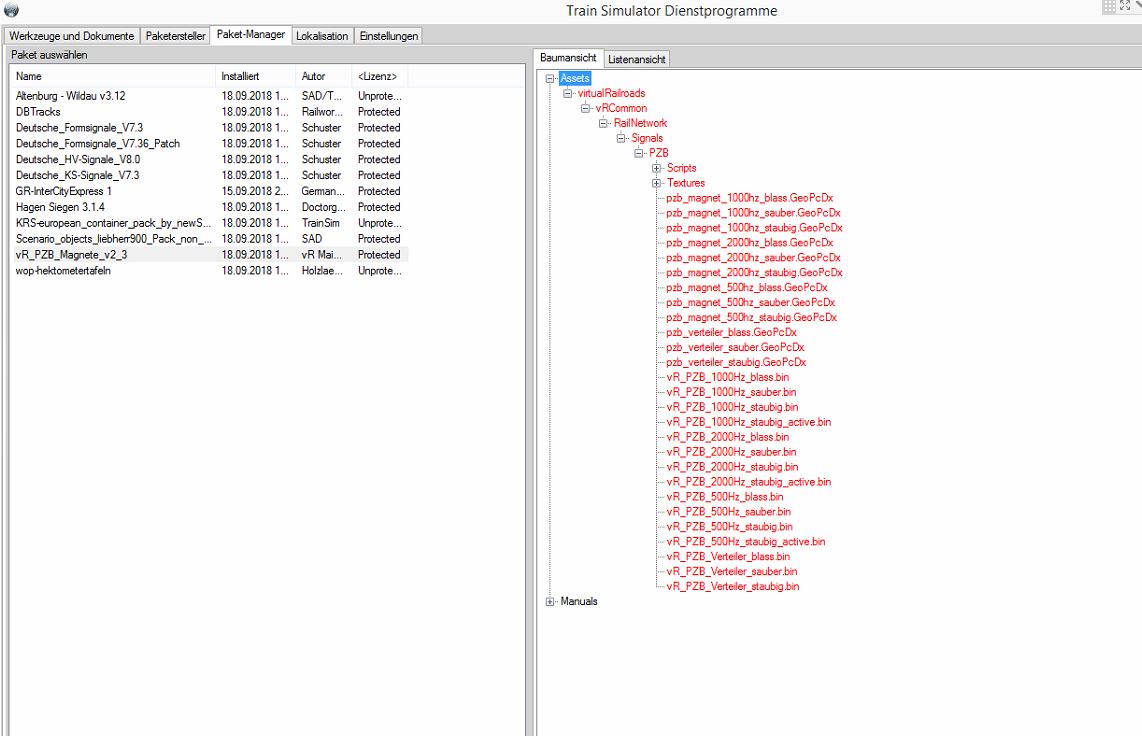The image size is (1142, 736).
Task: Select the Deutsche_HV-Signale_V8.0 package
Action: point(211,159)
